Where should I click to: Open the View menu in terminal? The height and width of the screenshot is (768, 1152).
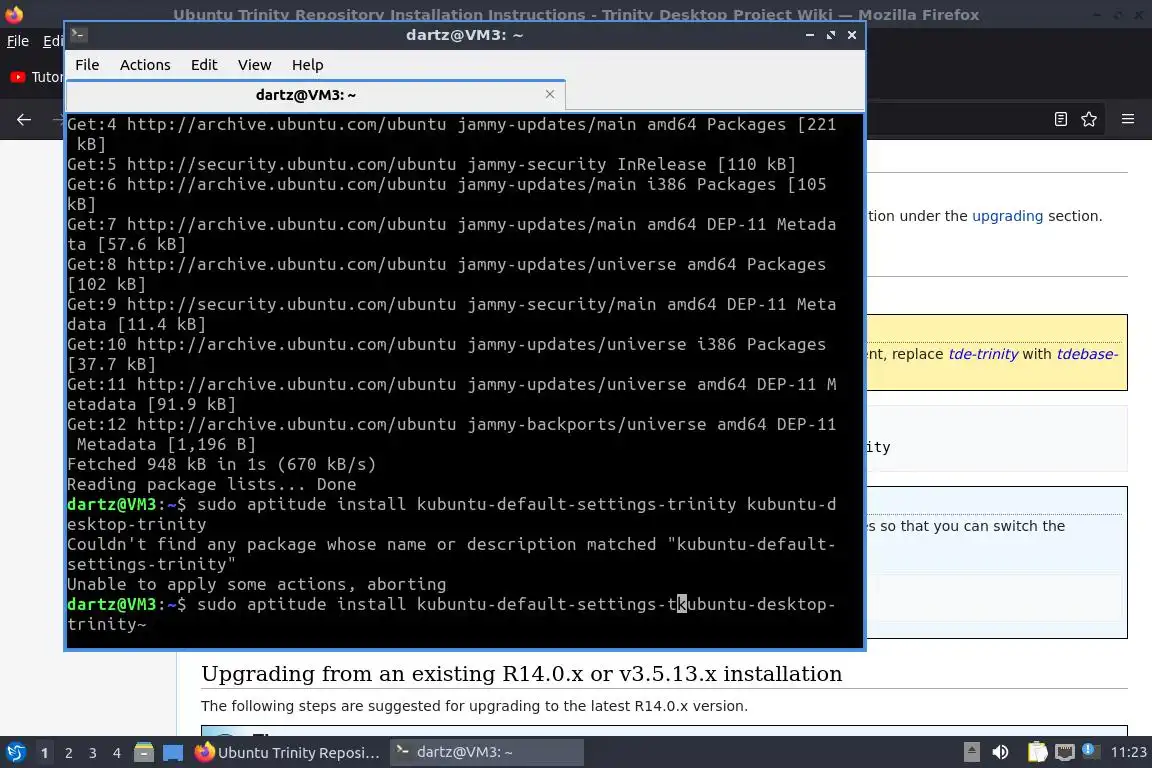pos(254,65)
